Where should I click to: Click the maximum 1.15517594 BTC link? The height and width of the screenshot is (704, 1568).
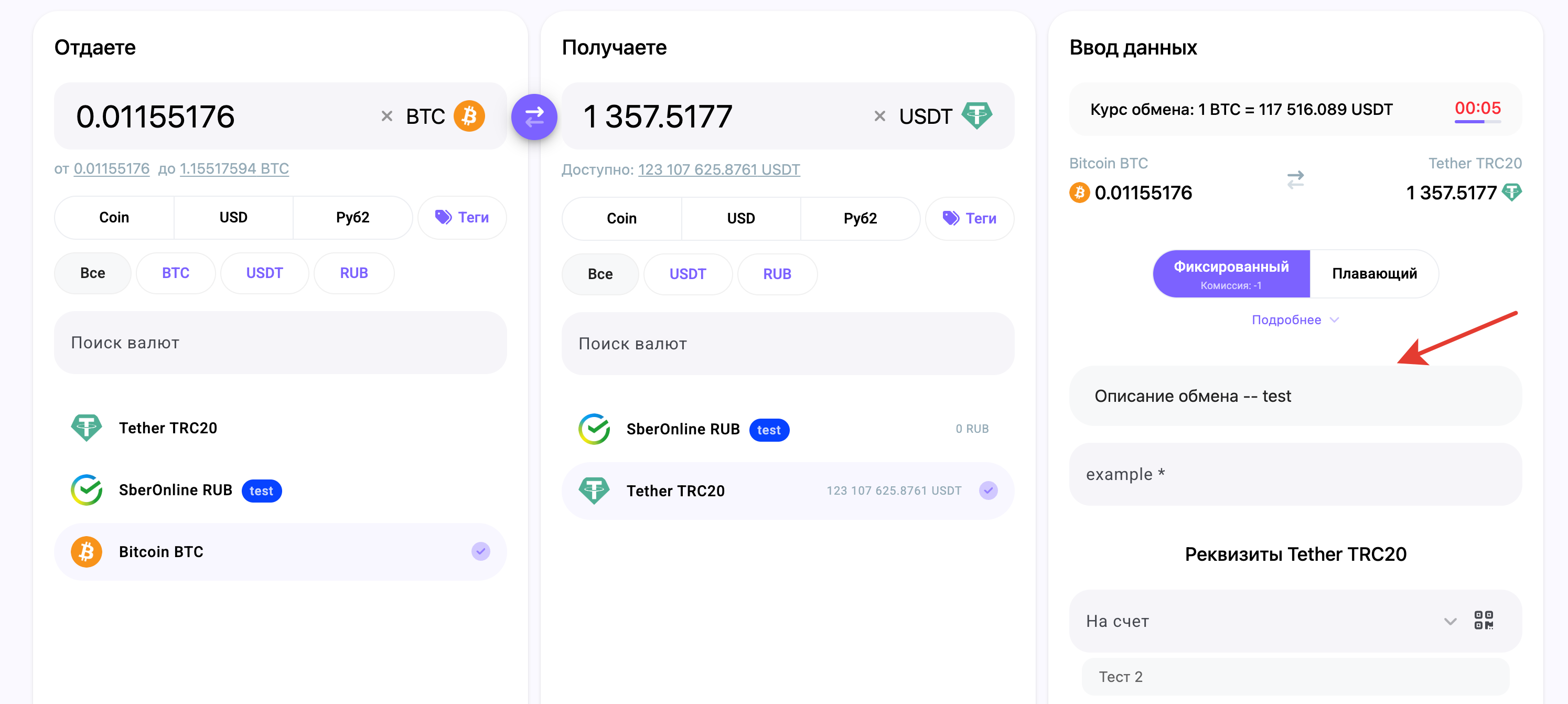[234, 169]
